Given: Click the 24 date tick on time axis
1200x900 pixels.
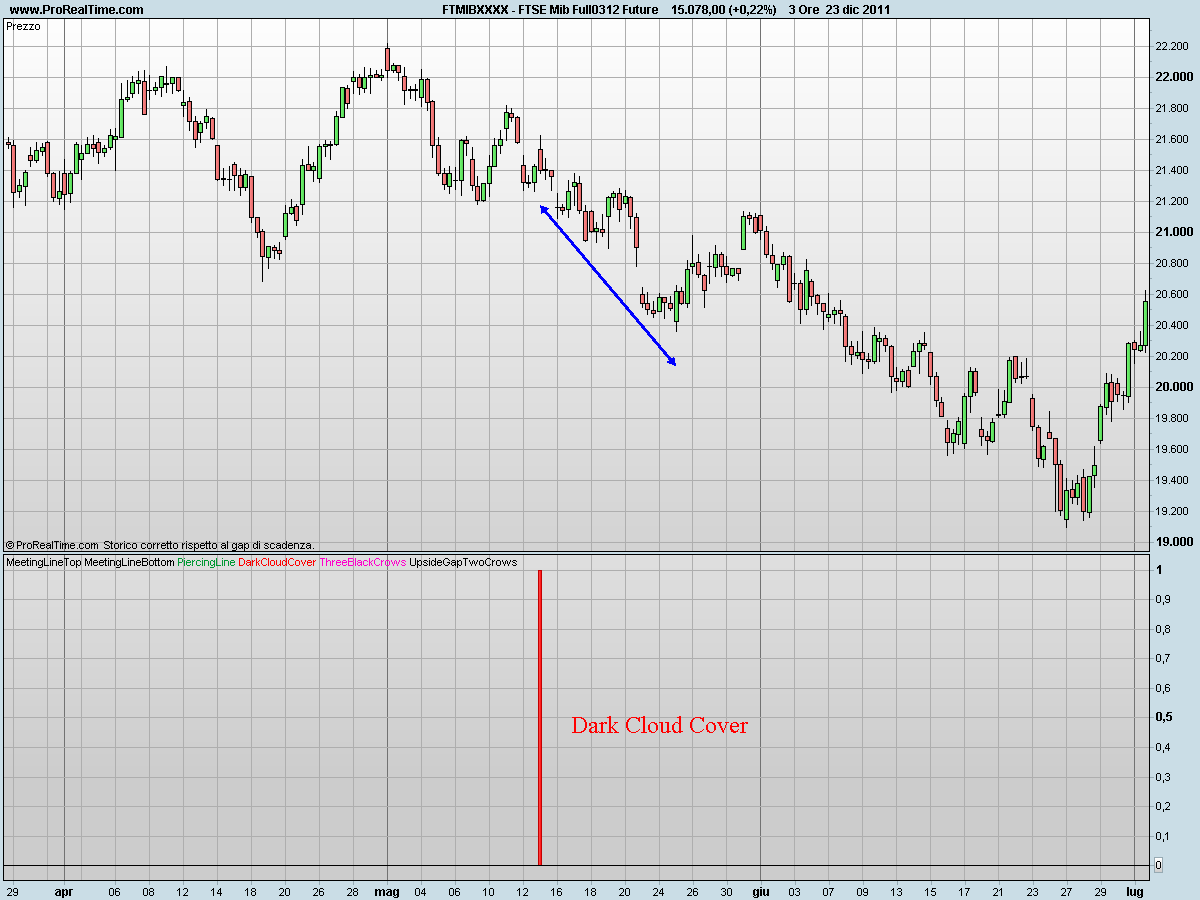Looking at the screenshot, I should (x=659, y=890).
